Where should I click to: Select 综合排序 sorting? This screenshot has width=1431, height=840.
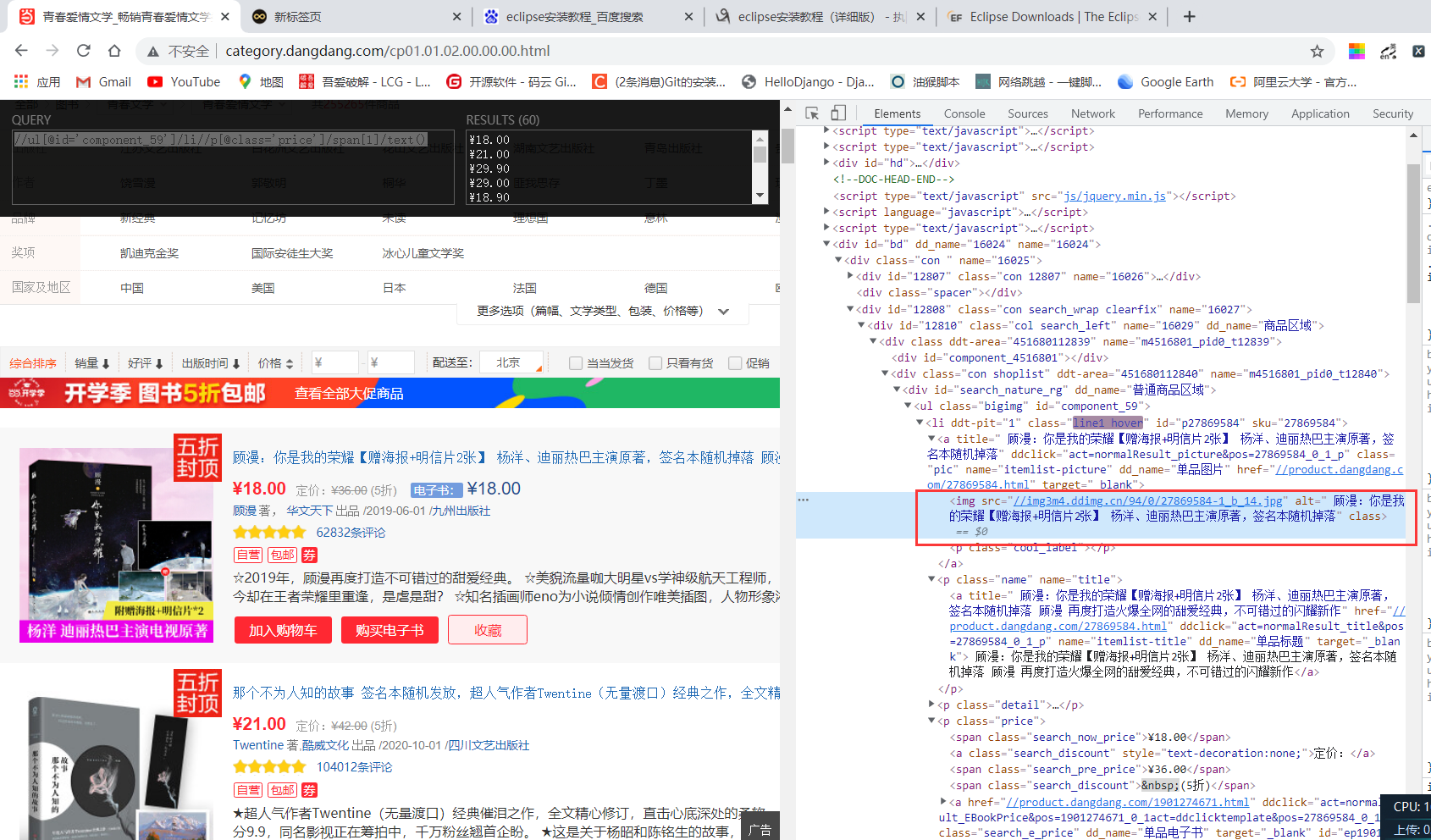click(x=33, y=363)
